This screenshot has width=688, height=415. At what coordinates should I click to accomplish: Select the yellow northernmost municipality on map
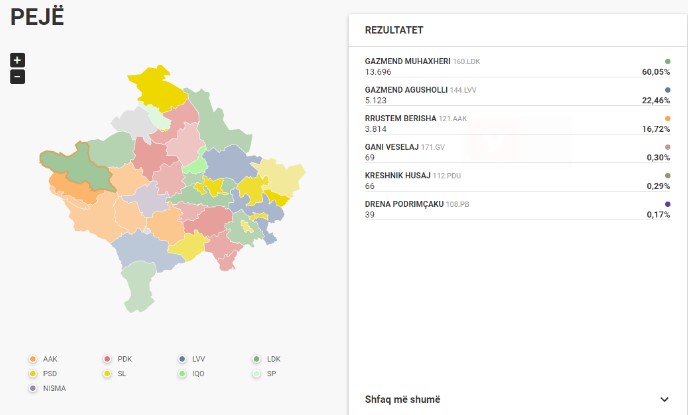click(x=156, y=90)
